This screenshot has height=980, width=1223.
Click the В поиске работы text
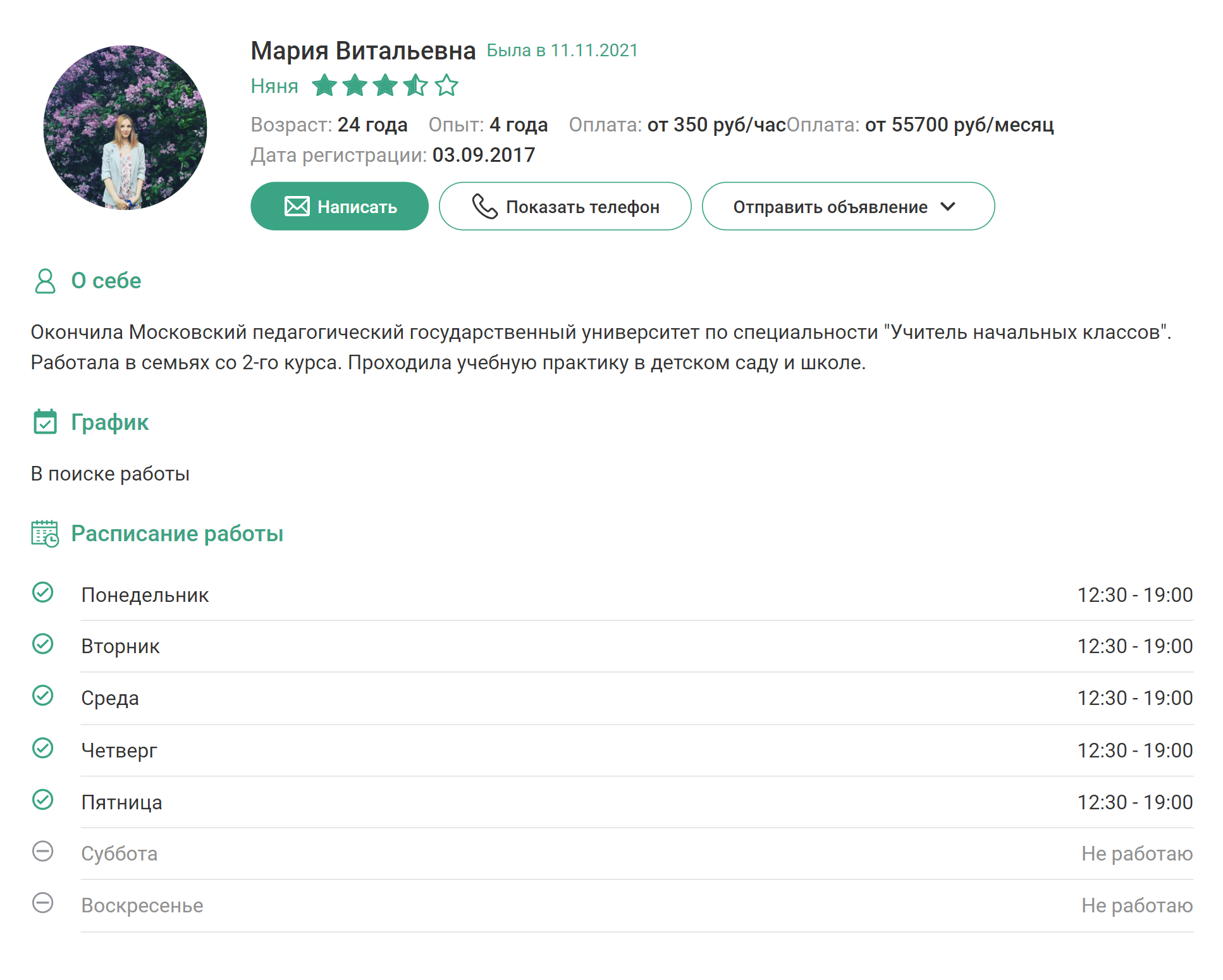[110, 474]
